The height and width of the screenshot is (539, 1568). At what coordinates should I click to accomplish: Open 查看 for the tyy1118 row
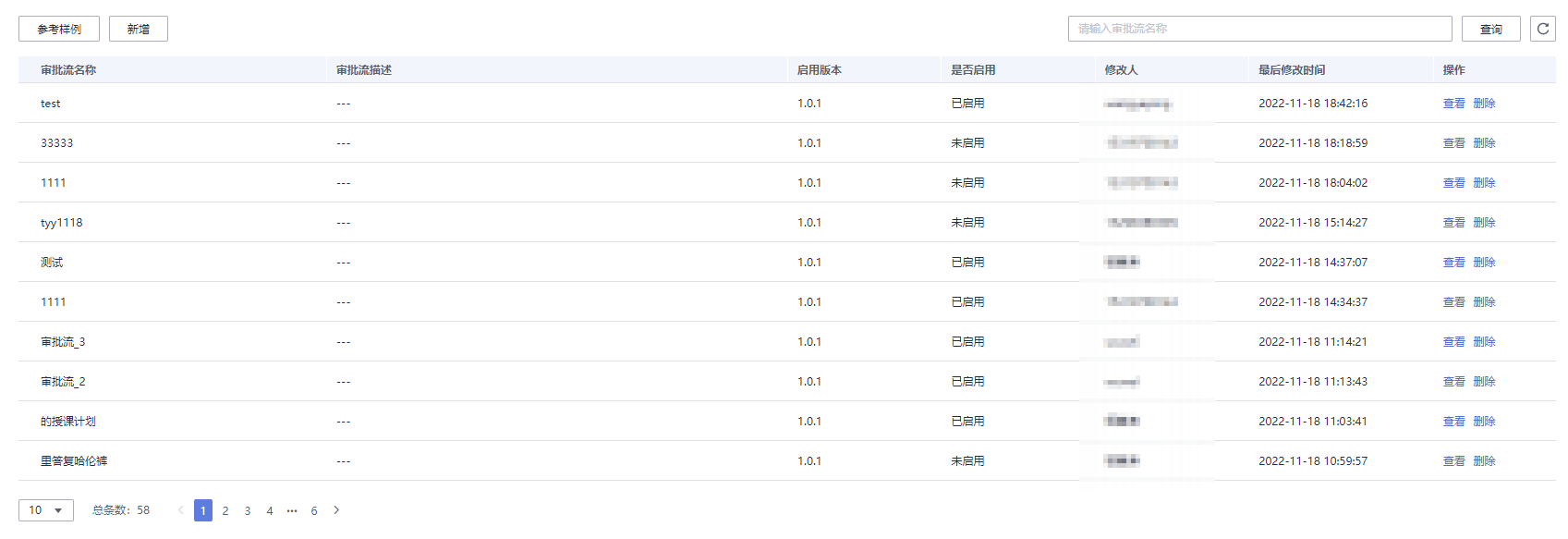(x=1454, y=223)
